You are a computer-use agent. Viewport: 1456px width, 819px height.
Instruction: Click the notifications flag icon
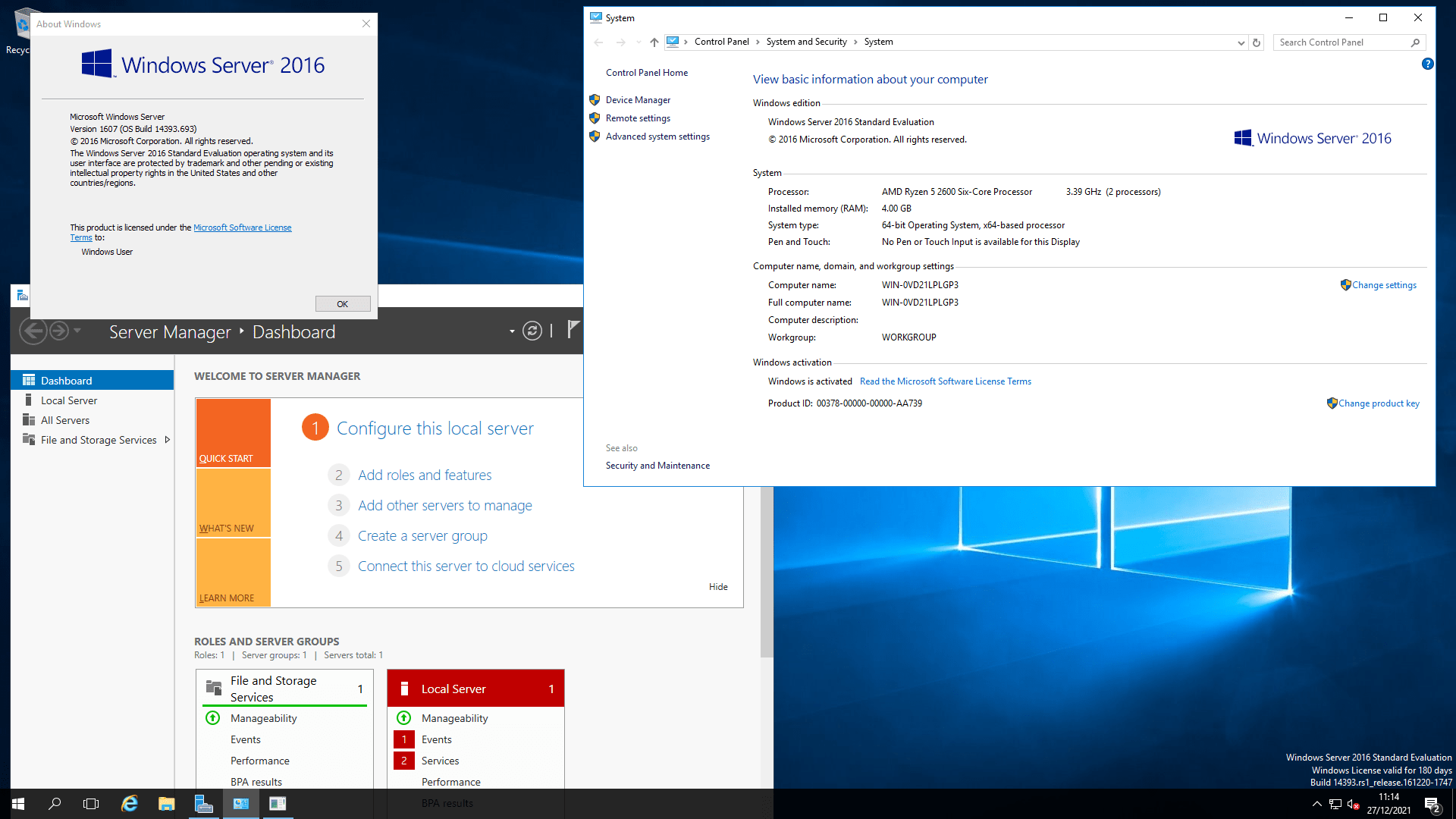(x=573, y=329)
